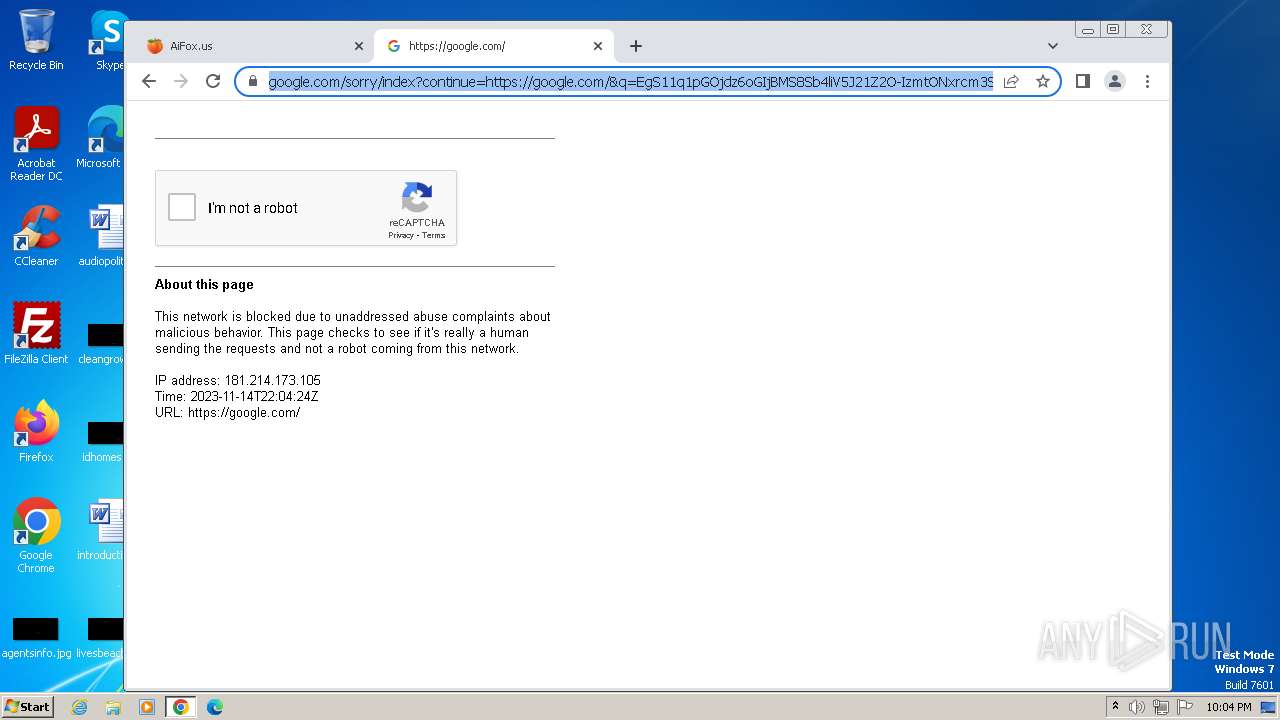The image size is (1280, 720).
Task: Select the FileZilla Client desktop icon
Action: point(36,334)
